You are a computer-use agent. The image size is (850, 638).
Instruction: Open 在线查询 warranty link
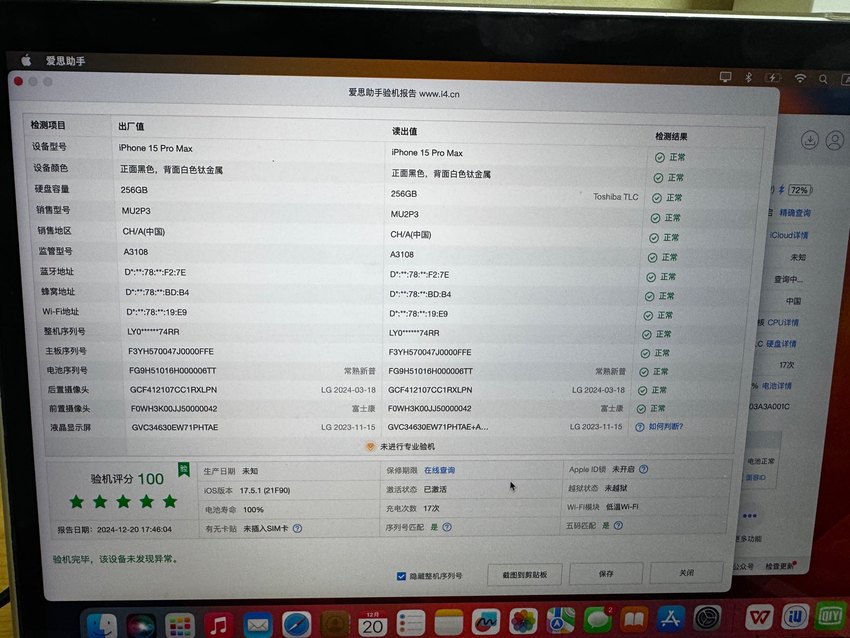[x=439, y=470]
